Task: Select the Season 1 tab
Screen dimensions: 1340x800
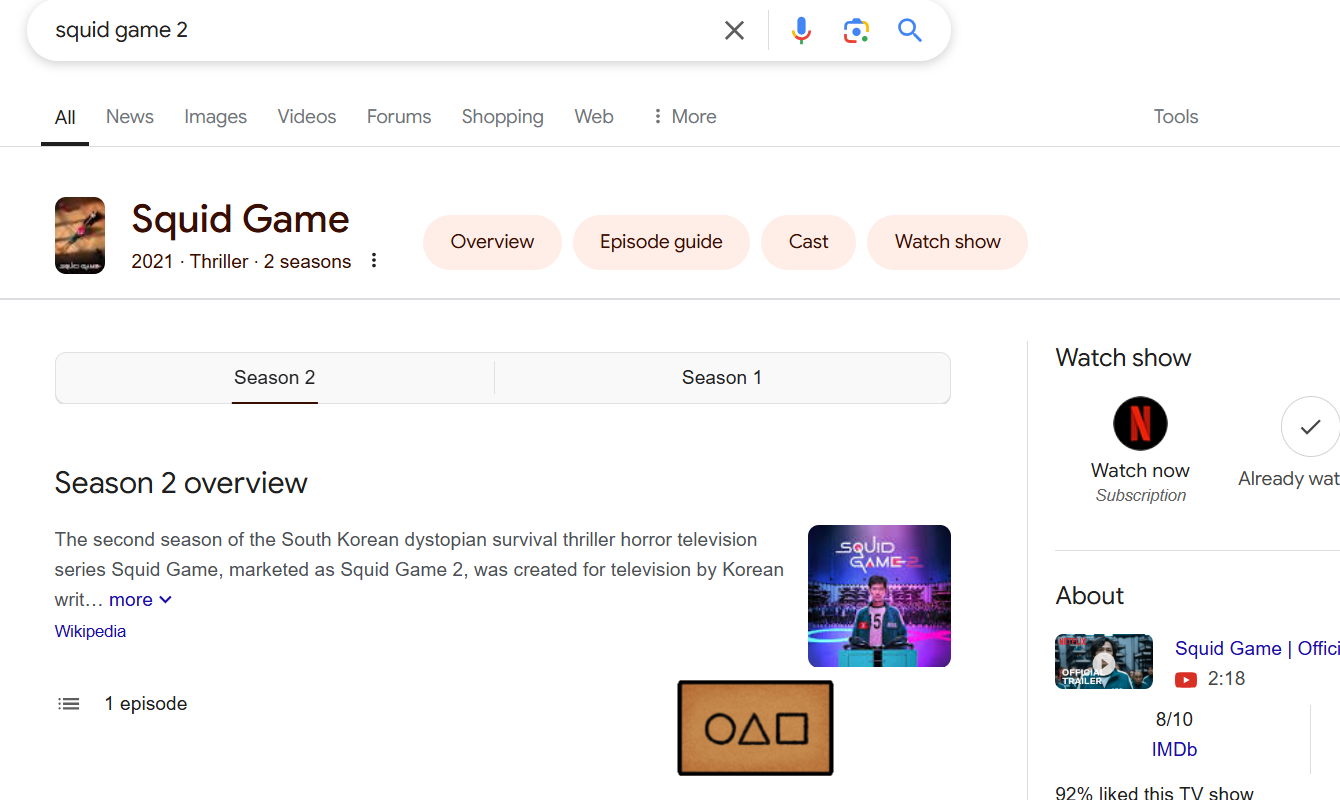Action: pos(722,377)
